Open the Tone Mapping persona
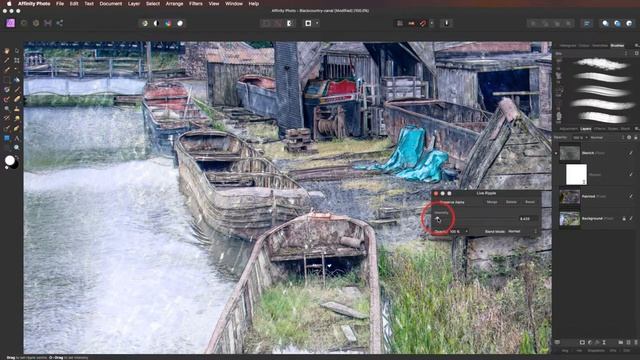Image resolution: width=640 pixels, height=360 pixels. pos(48,23)
